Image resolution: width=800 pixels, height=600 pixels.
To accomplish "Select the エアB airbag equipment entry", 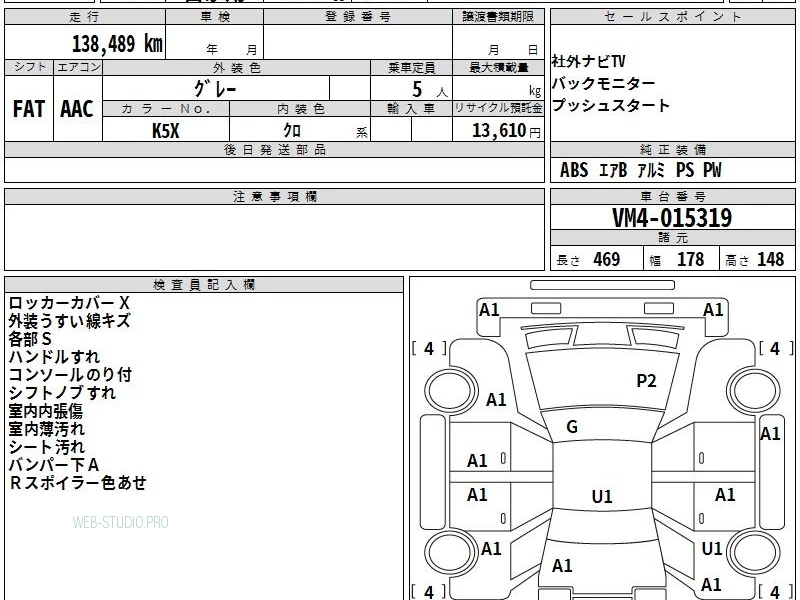I will pos(612,170).
